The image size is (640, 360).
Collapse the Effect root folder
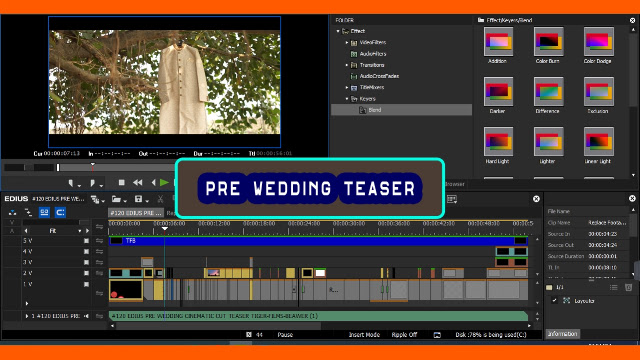click(x=338, y=31)
